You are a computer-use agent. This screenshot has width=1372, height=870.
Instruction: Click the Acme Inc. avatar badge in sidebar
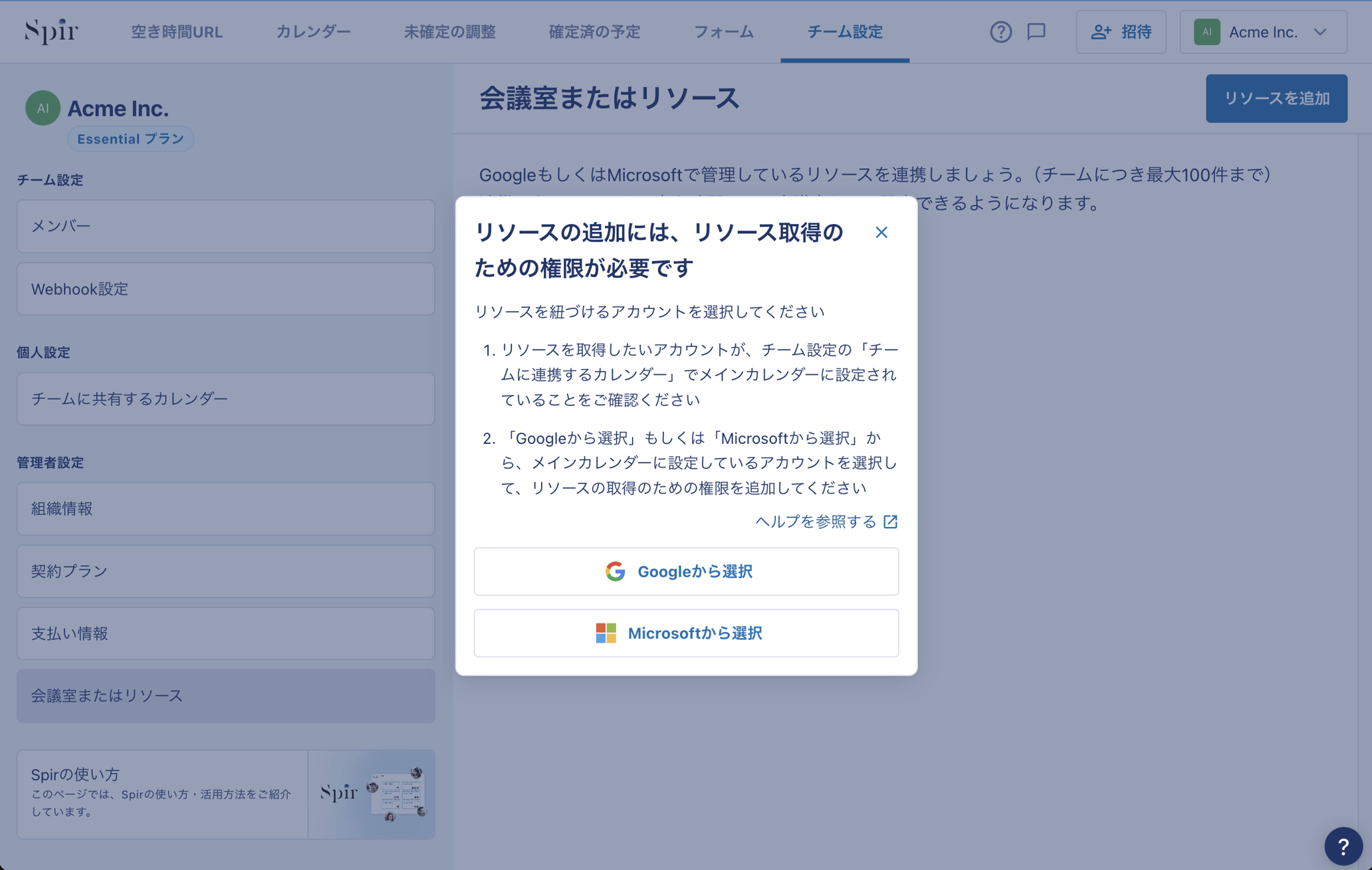coord(43,108)
